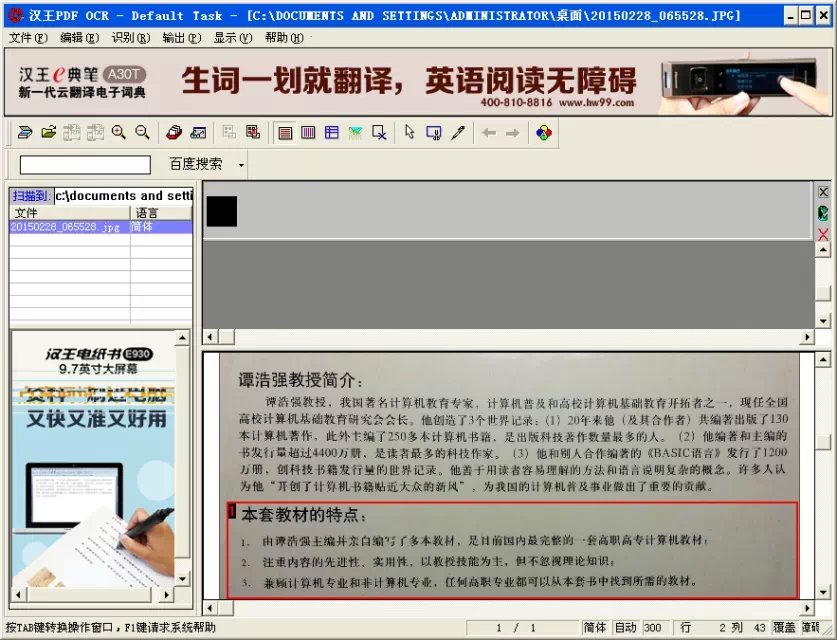Open a file with the folder icon
Viewport: 837px width, 640px height.
click(46, 133)
